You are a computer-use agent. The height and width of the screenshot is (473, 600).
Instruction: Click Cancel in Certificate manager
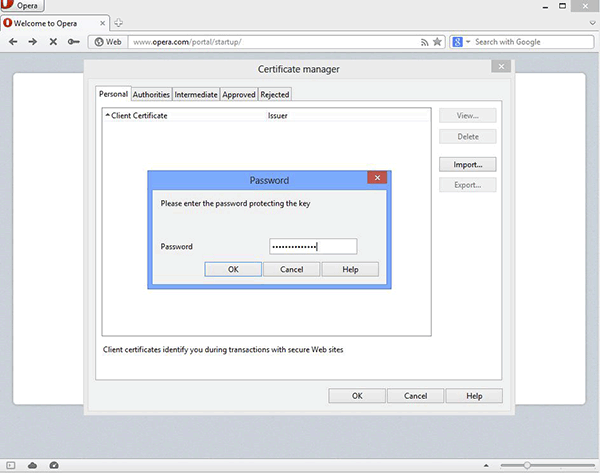pos(416,396)
